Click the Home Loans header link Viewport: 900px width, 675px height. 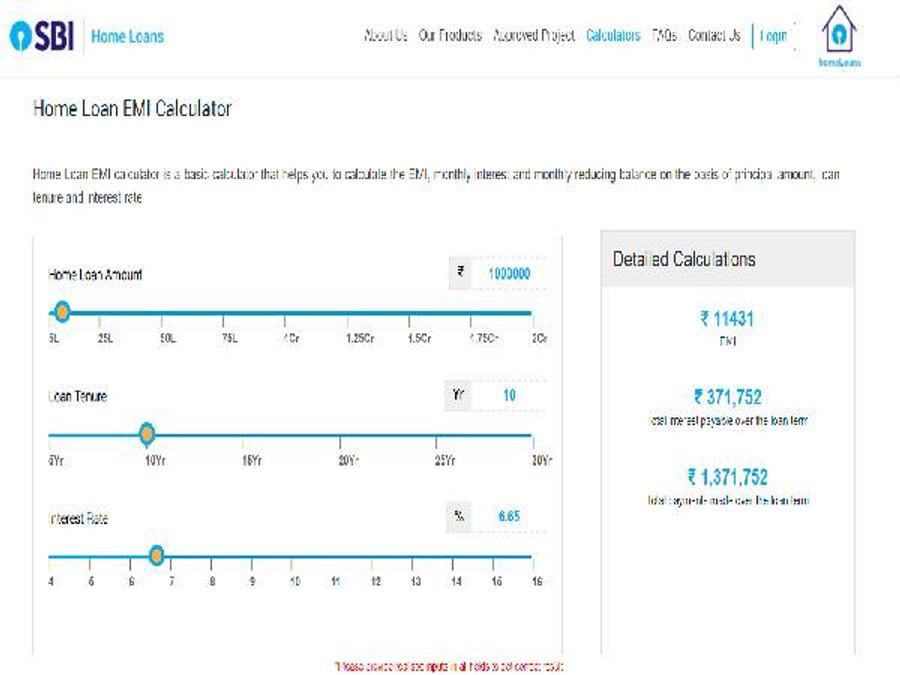127,36
